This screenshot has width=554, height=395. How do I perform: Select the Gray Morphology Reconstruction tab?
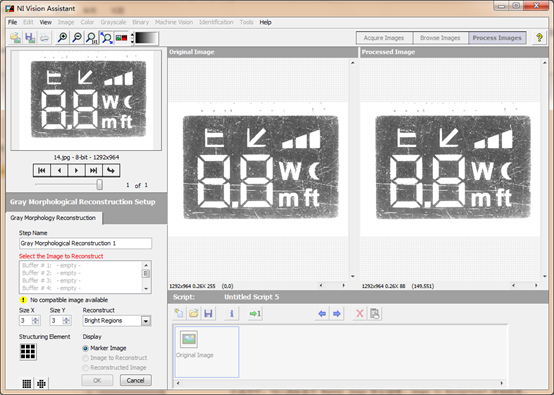53,218
